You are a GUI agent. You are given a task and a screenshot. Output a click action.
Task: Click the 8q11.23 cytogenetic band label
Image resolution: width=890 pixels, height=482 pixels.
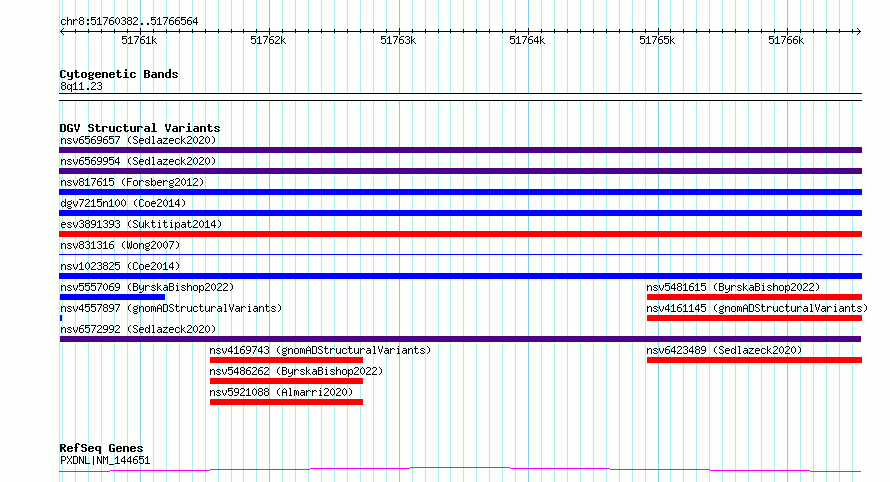click(x=81, y=86)
